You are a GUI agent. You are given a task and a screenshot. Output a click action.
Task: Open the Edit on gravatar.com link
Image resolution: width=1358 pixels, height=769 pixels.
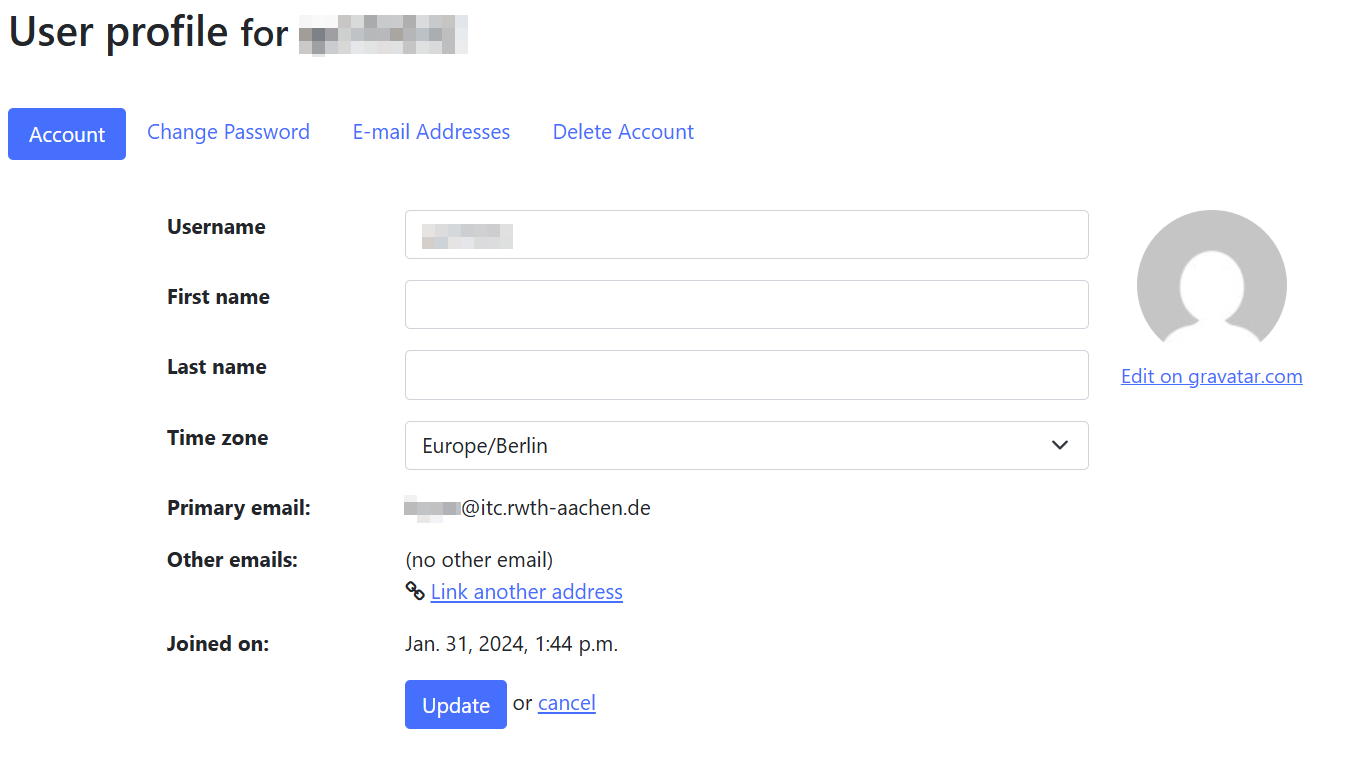(1211, 375)
